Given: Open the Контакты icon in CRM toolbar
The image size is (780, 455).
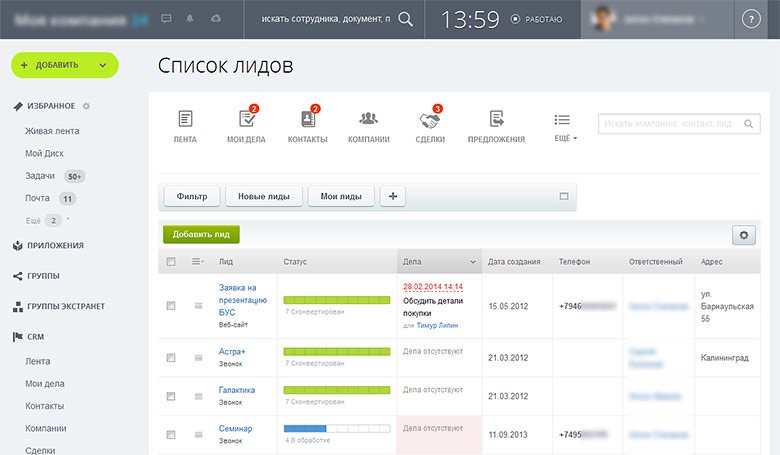Looking at the screenshot, I should point(307,120).
